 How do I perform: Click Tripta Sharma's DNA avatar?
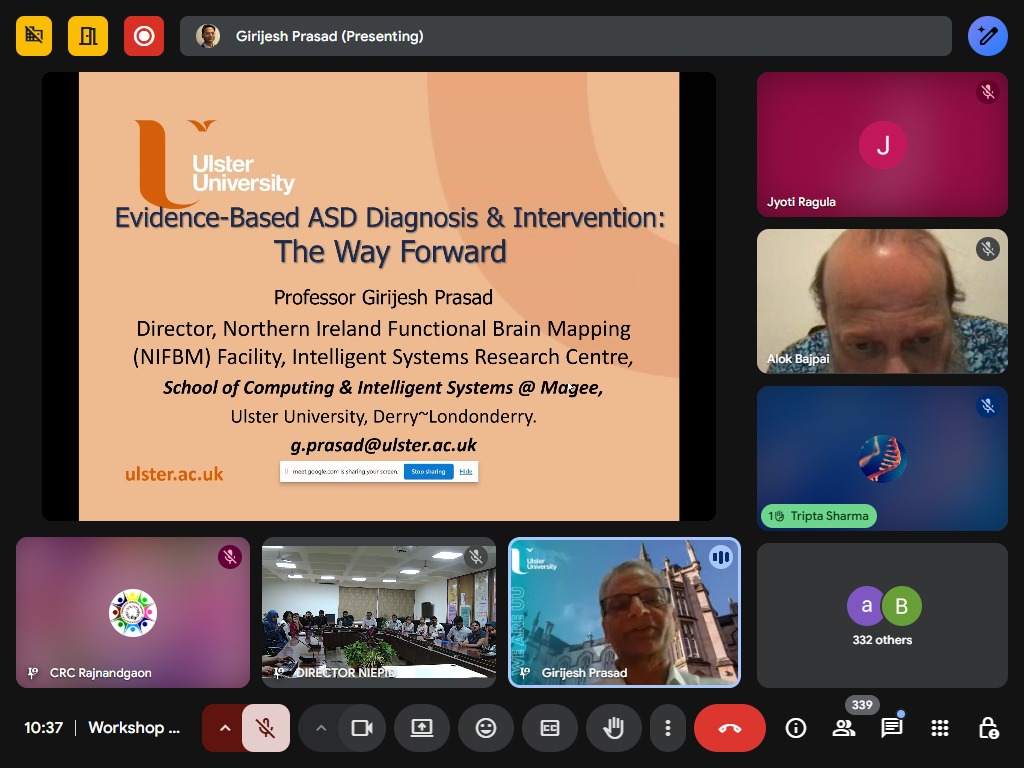(882, 458)
